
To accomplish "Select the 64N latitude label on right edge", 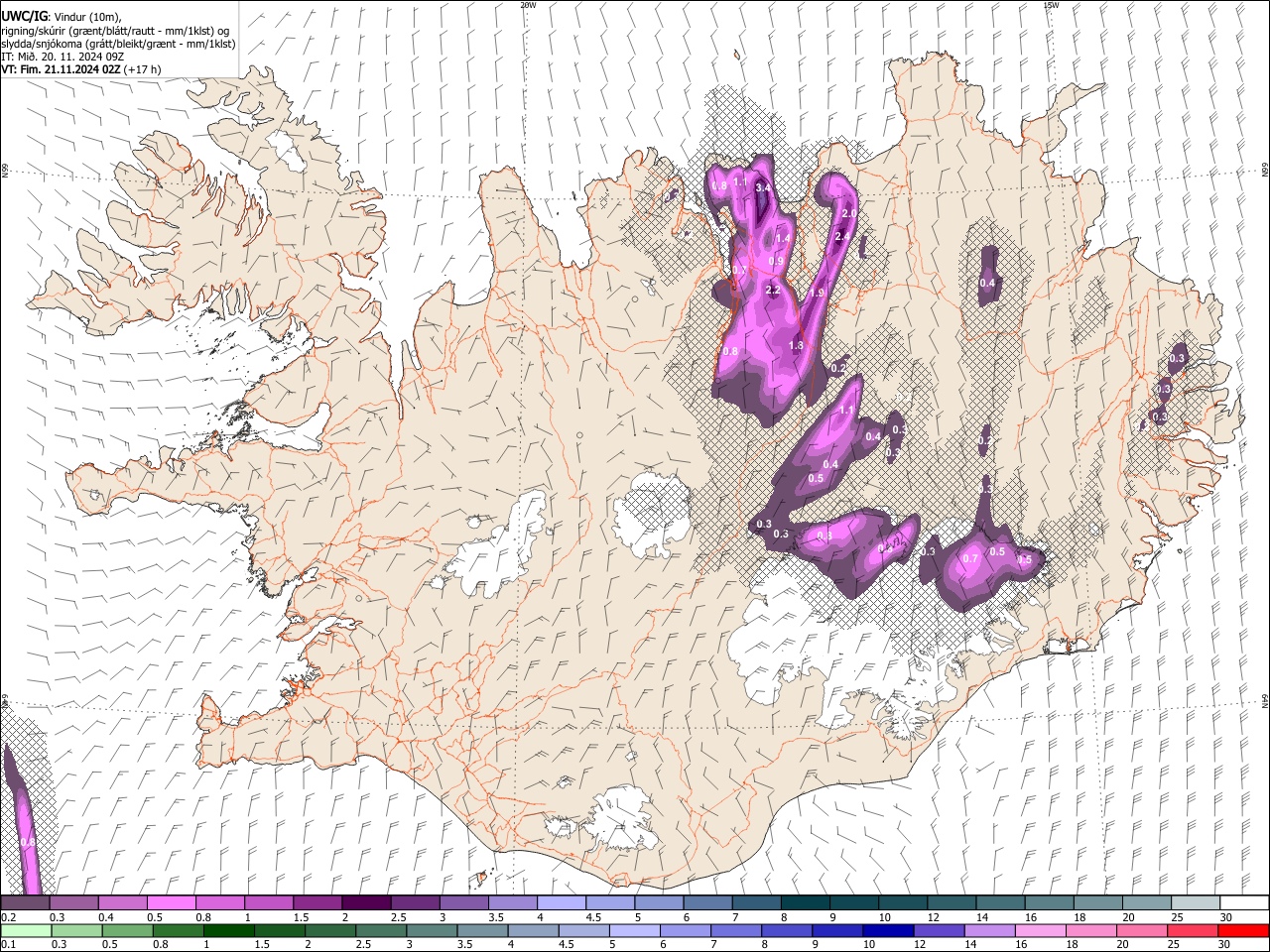I will click(x=1265, y=700).
